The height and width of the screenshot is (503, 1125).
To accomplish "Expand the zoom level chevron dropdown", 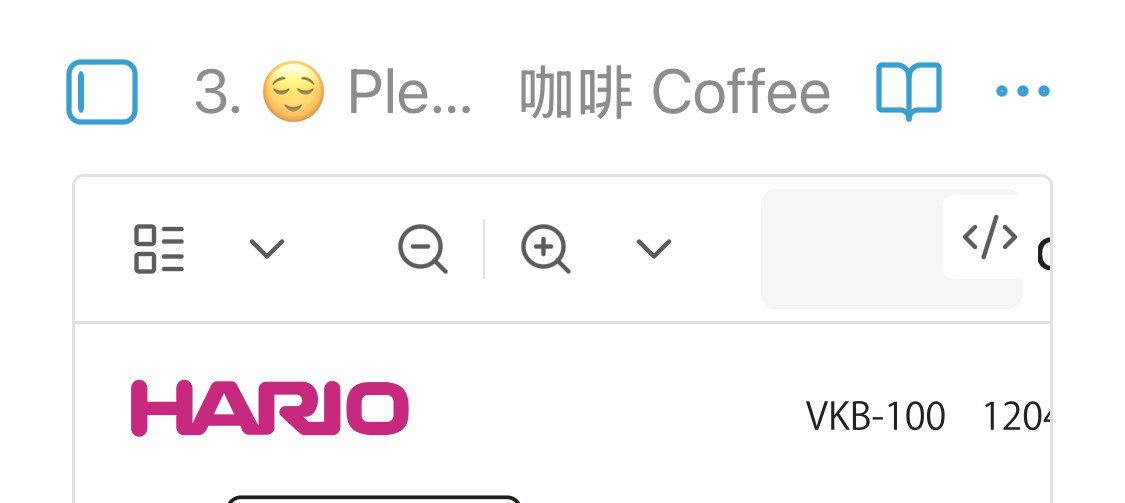I will pyautogui.click(x=654, y=249).
